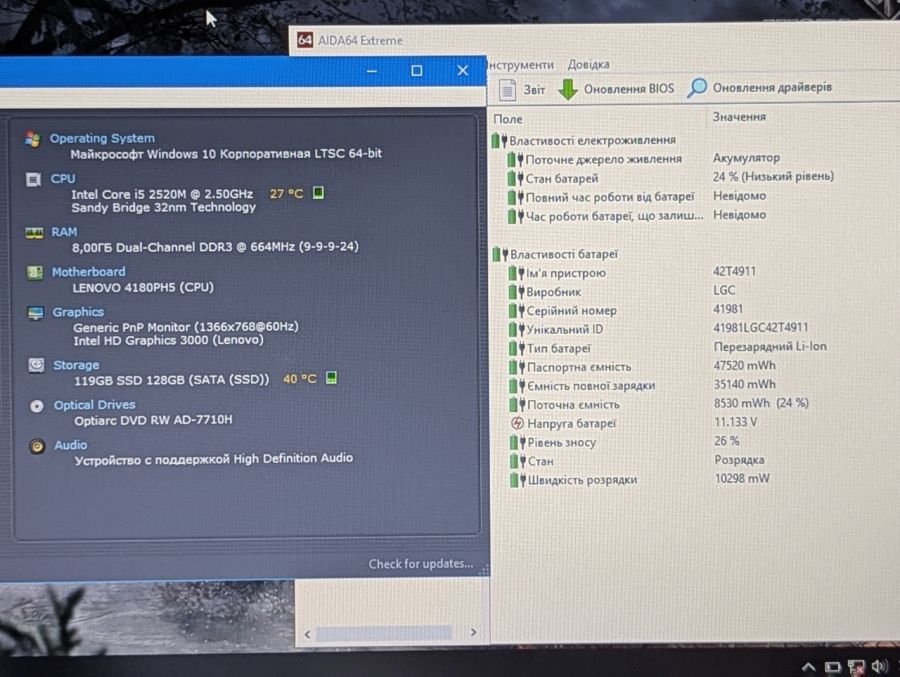The image size is (900, 677).
Task: Open the Інструменти menu in AIDA64
Action: (x=521, y=65)
